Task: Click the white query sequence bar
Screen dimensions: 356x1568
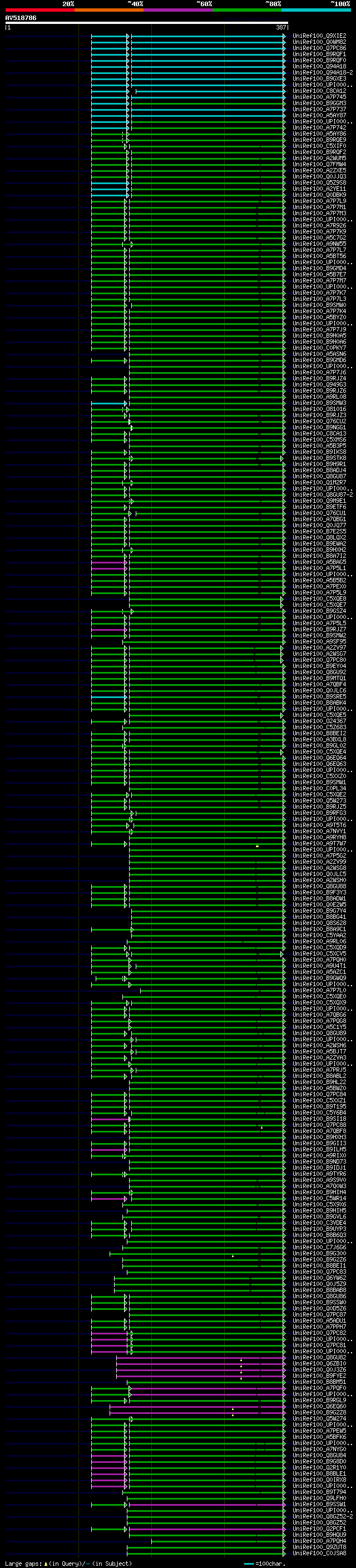Action: [x=147, y=23]
